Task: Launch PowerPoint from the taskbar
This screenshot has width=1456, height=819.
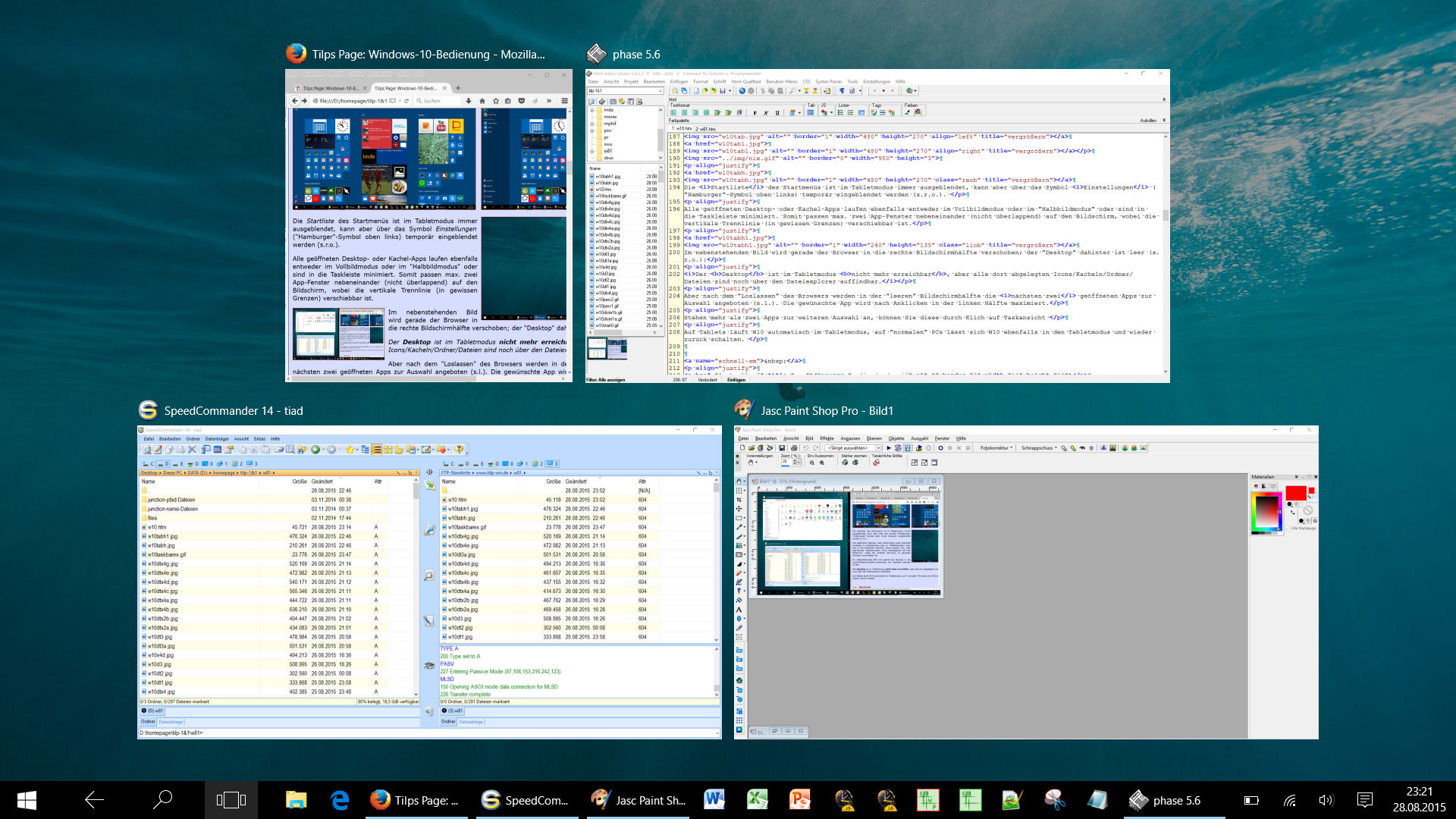Action: (x=800, y=800)
